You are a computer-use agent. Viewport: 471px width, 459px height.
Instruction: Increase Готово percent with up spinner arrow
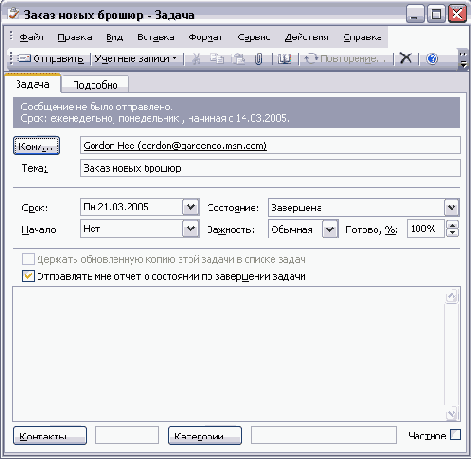point(452,225)
